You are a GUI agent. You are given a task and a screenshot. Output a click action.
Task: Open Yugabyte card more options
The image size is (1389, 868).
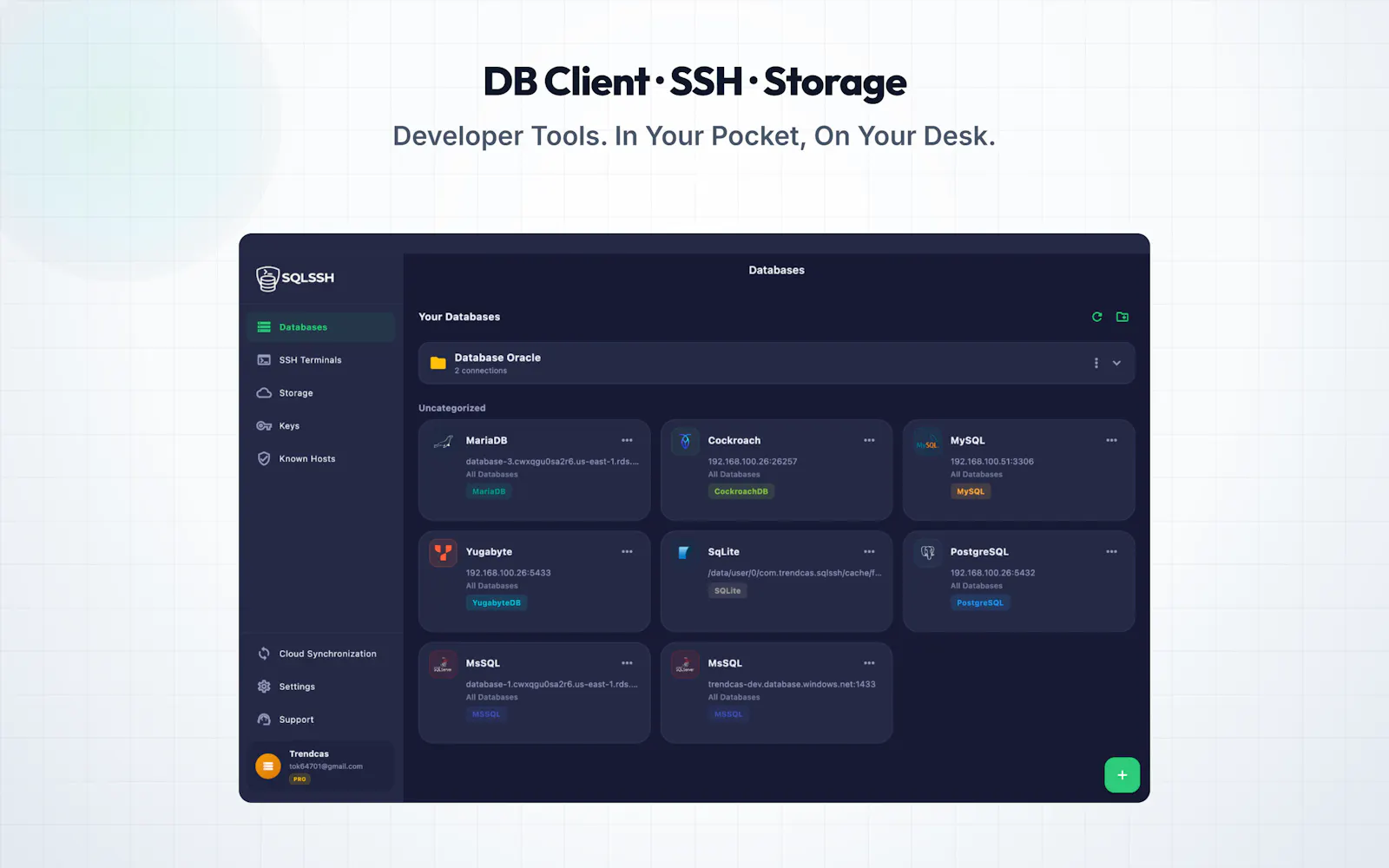tap(627, 551)
